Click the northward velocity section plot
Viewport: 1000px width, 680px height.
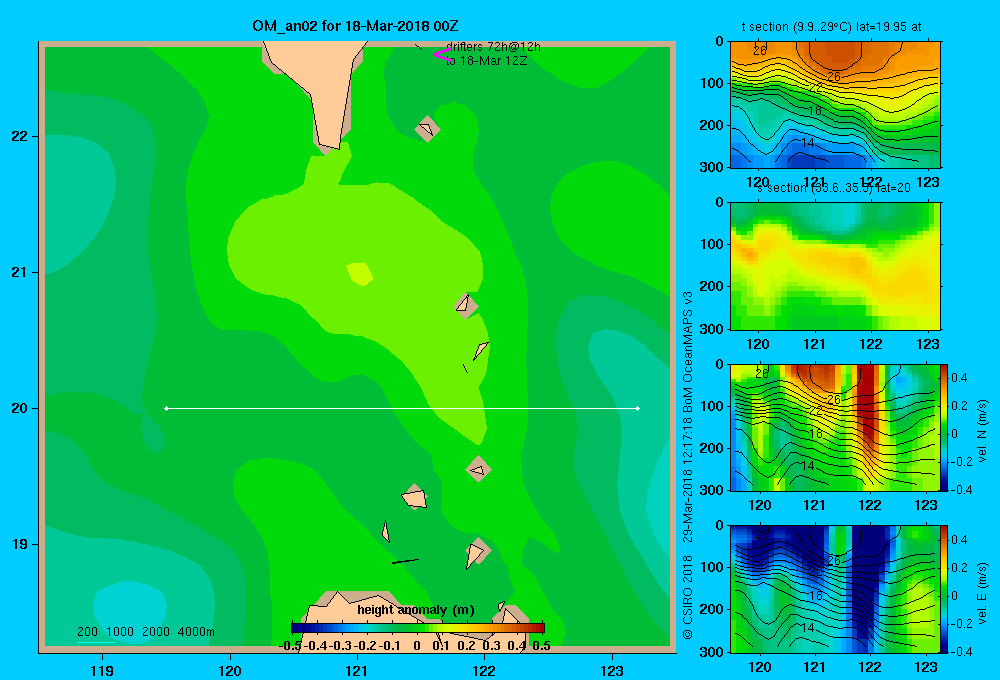[835, 427]
